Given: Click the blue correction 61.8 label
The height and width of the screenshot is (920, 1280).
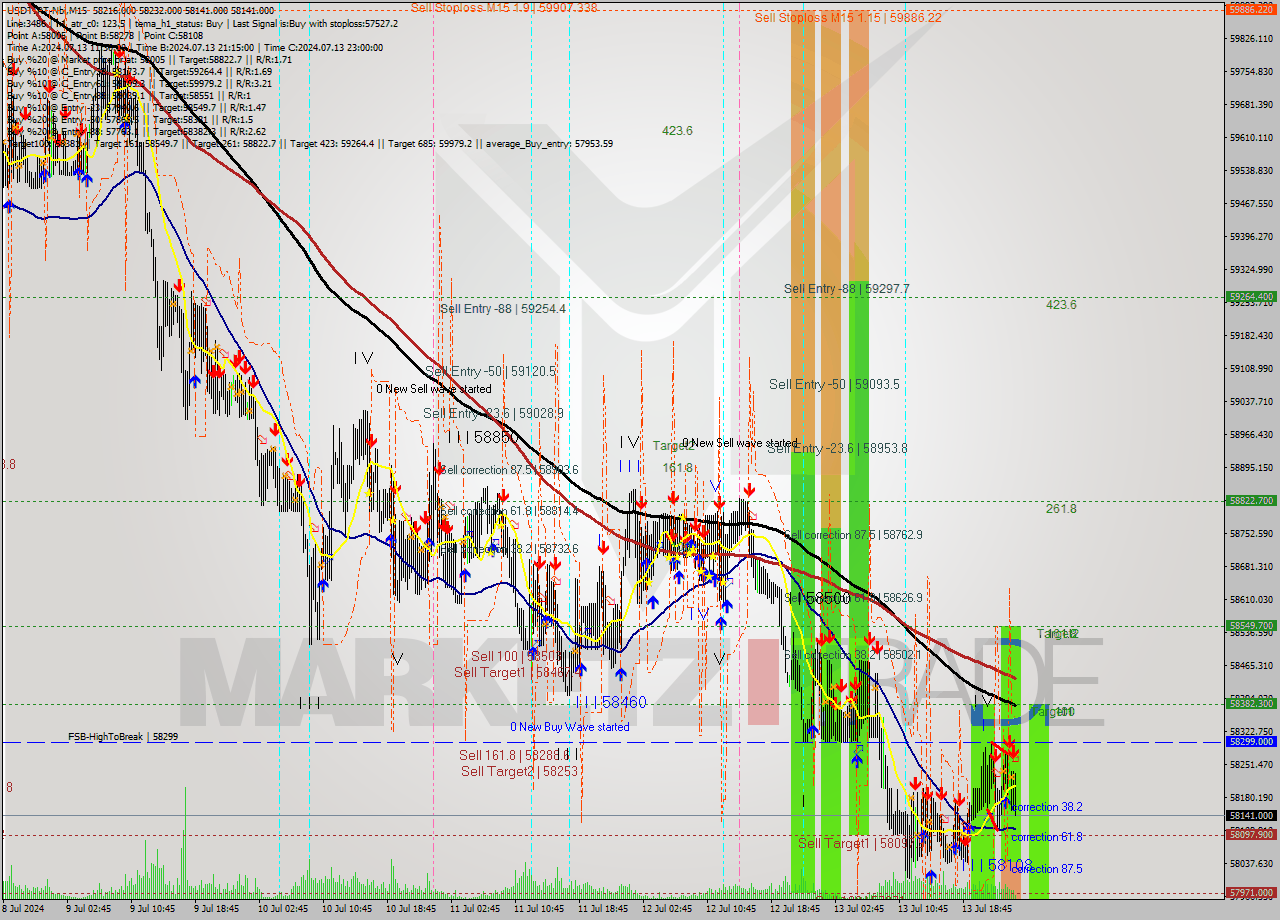Looking at the screenshot, I should pyautogui.click(x=1046, y=837).
